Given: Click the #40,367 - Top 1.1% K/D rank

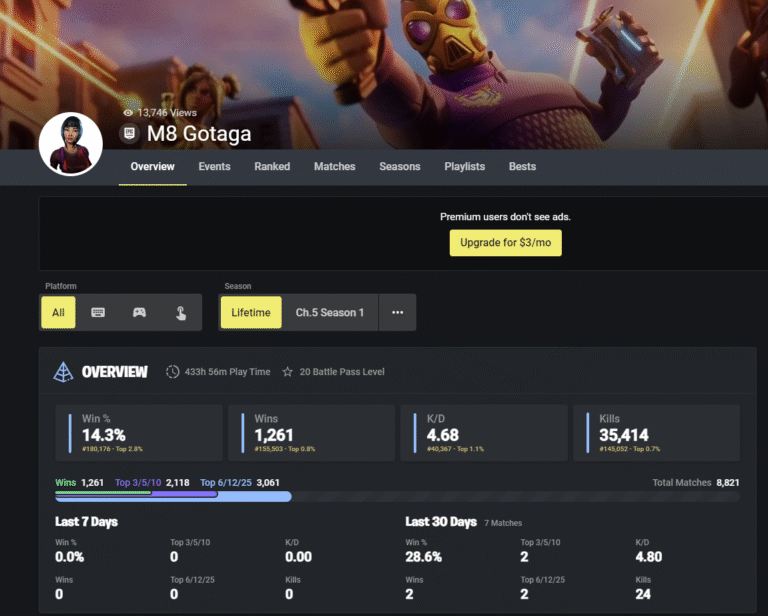Looking at the screenshot, I should (x=455, y=449).
